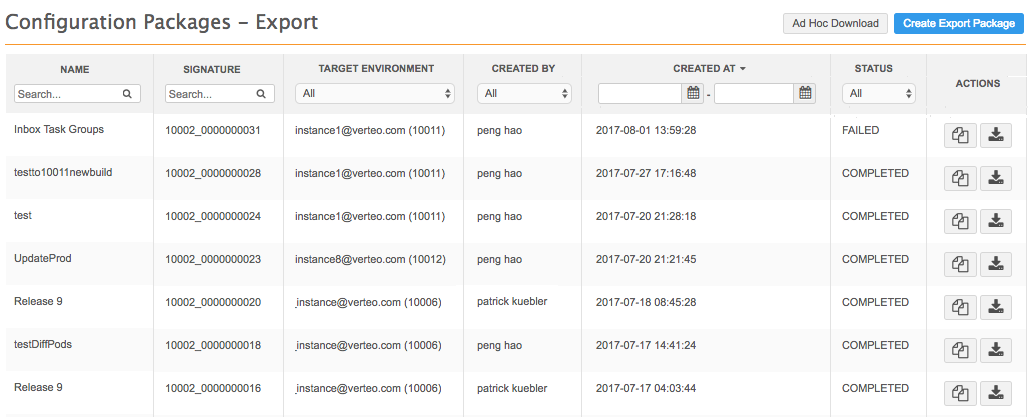Viewport: 1028px width, 417px height.
Task: Open the Created At start date calendar
Action: coord(693,93)
